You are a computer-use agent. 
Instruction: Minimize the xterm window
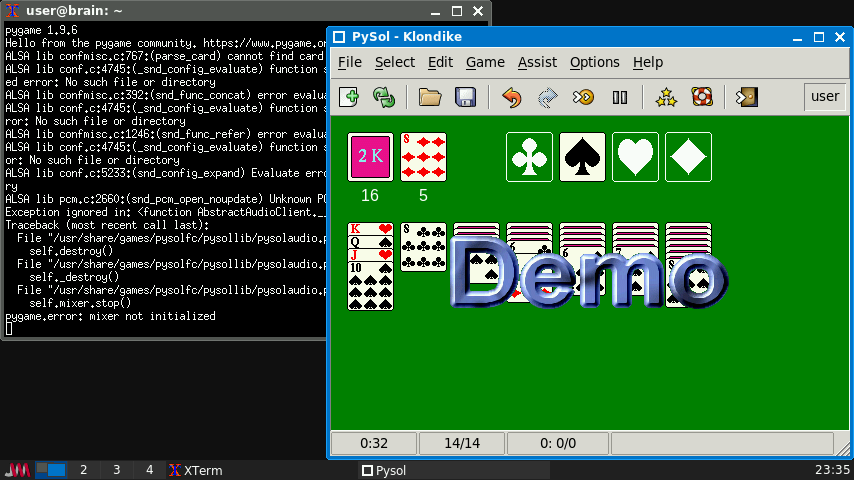click(x=435, y=11)
